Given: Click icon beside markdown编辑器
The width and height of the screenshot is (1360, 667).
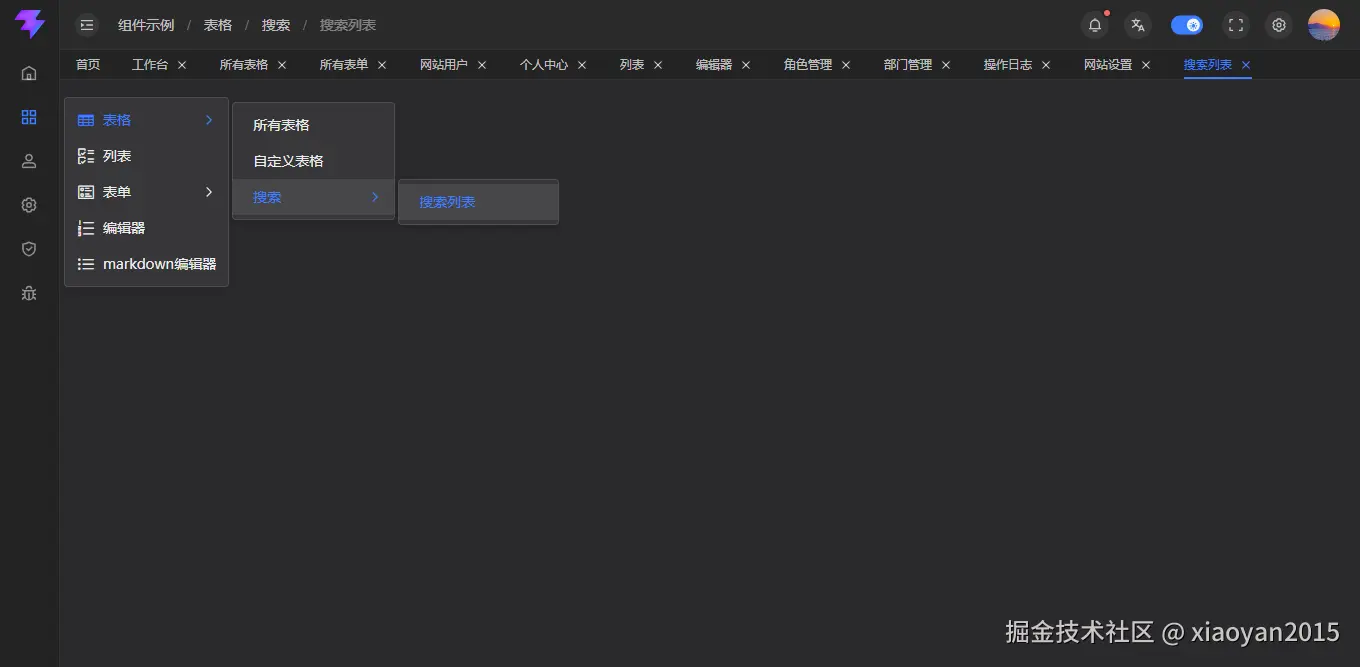Looking at the screenshot, I should tap(86, 264).
